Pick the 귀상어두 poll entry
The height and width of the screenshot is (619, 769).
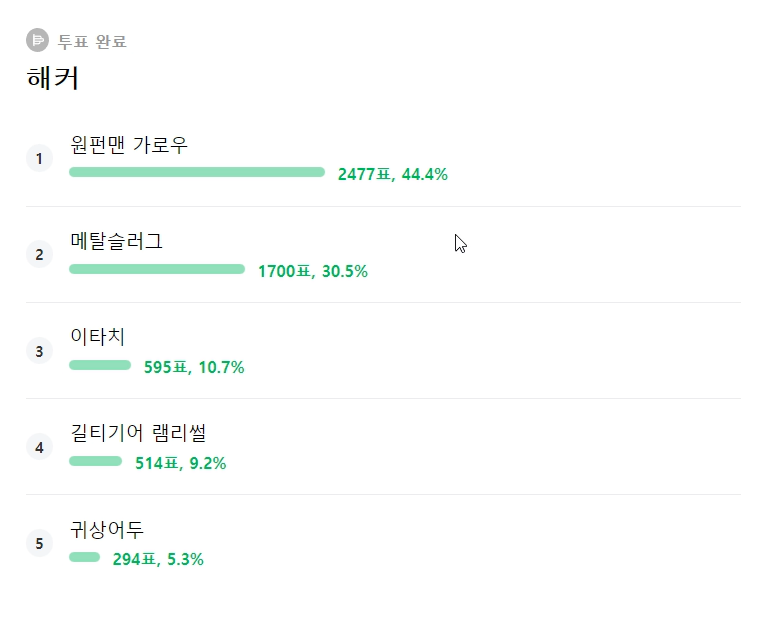107,529
